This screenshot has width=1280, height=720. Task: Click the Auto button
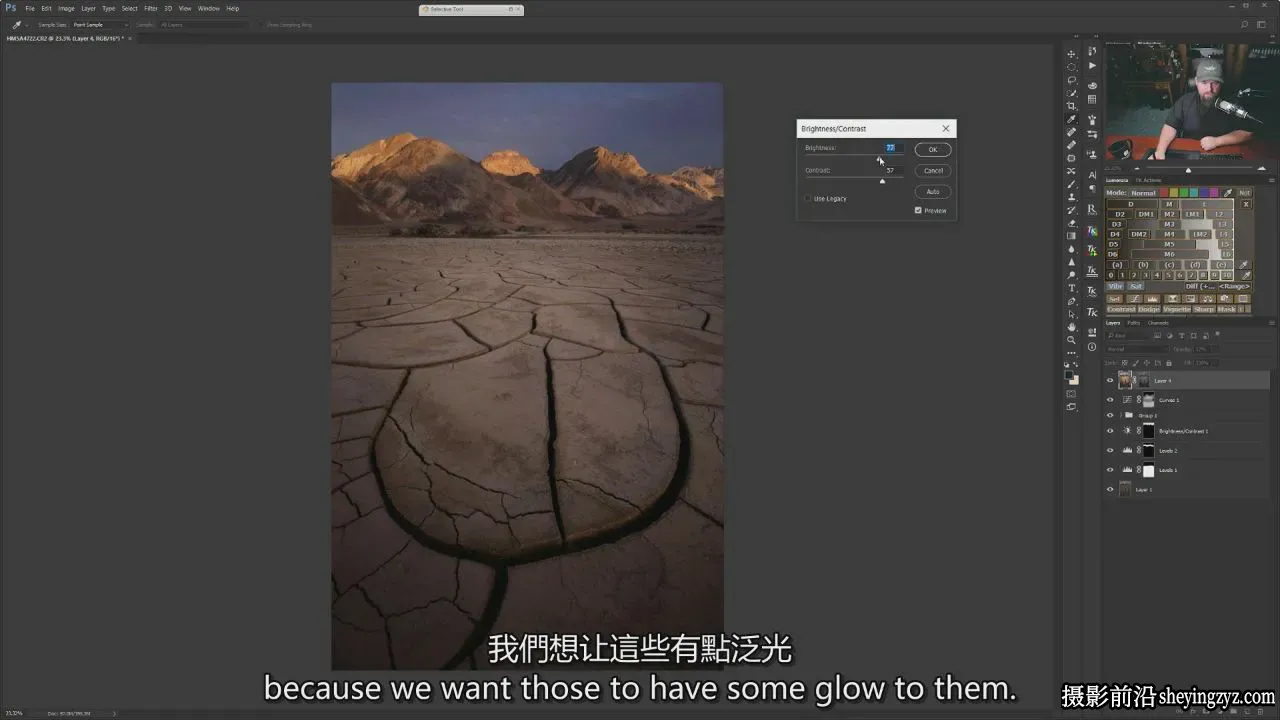coord(932,192)
